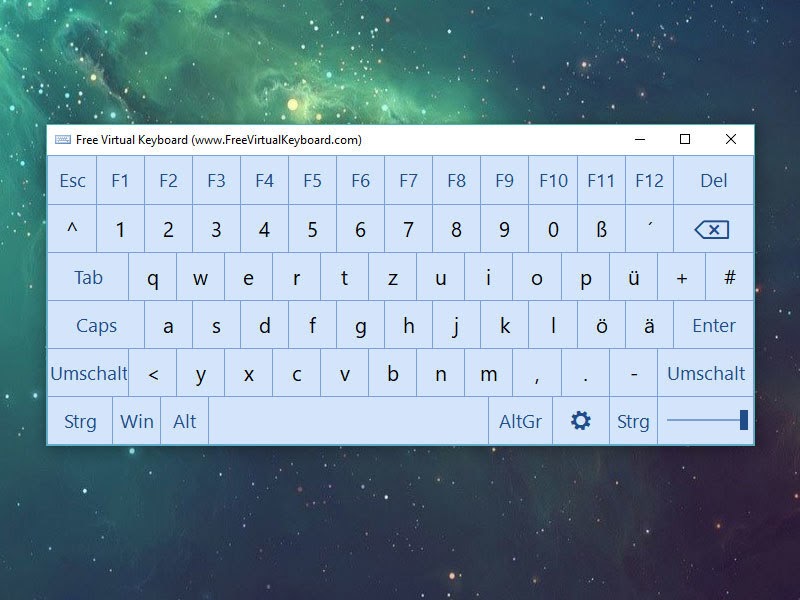
Task: Click the keyboard icon in title bar
Action: click(x=63, y=140)
